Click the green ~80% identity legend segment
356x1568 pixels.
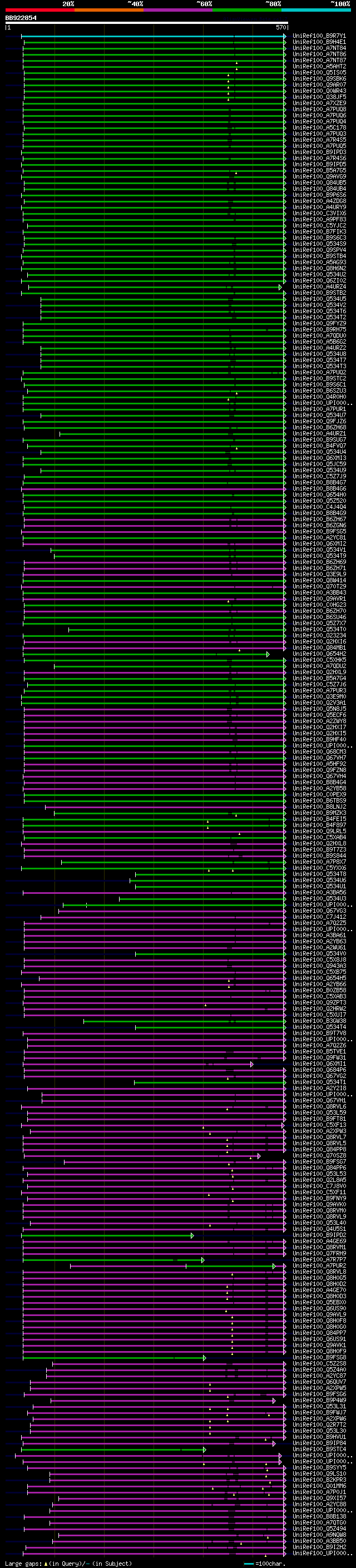click(x=247, y=10)
